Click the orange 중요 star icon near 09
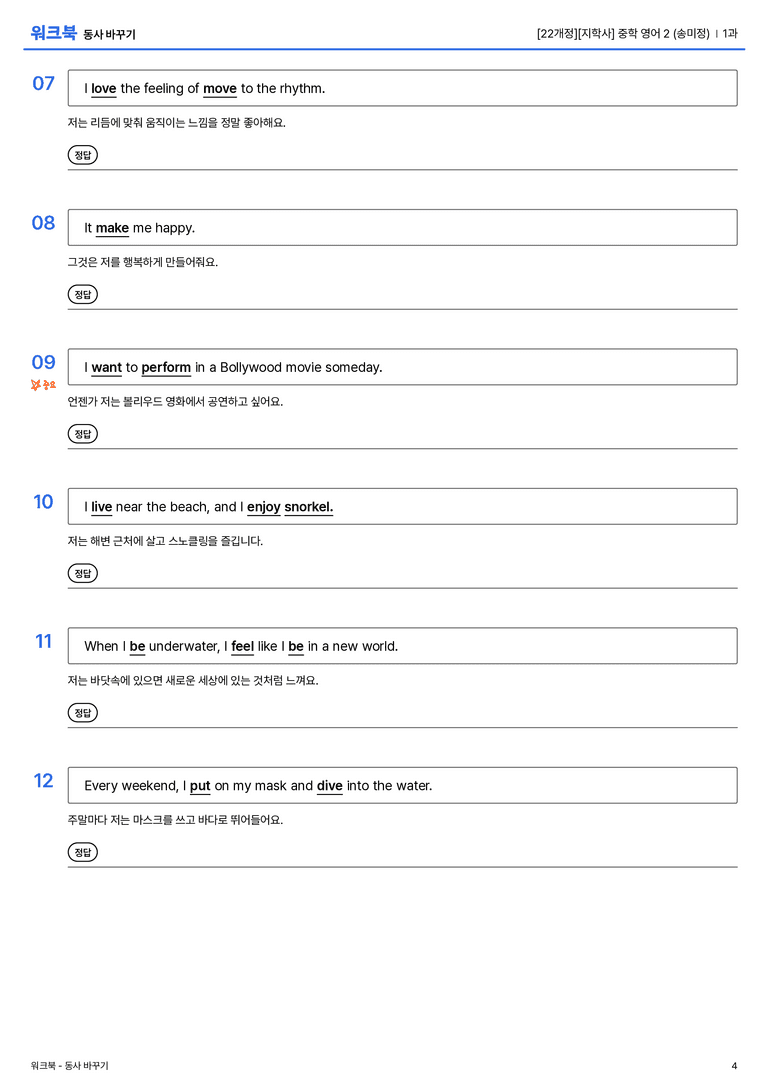The height and width of the screenshot is (1087, 768). (x=43, y=385)
